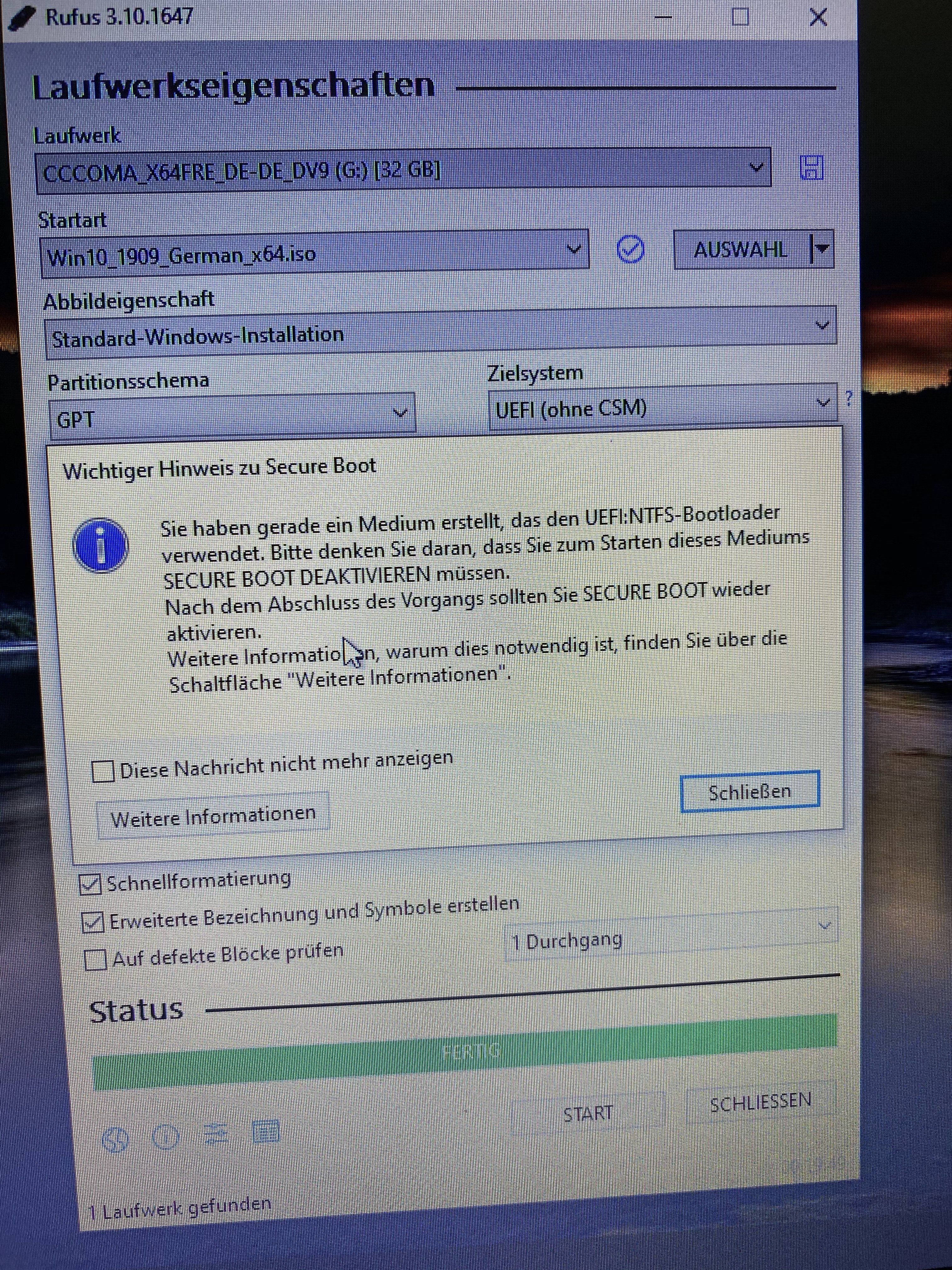Open the settings sliders icon
The image size is (952, 1270).
point(216,1135)
